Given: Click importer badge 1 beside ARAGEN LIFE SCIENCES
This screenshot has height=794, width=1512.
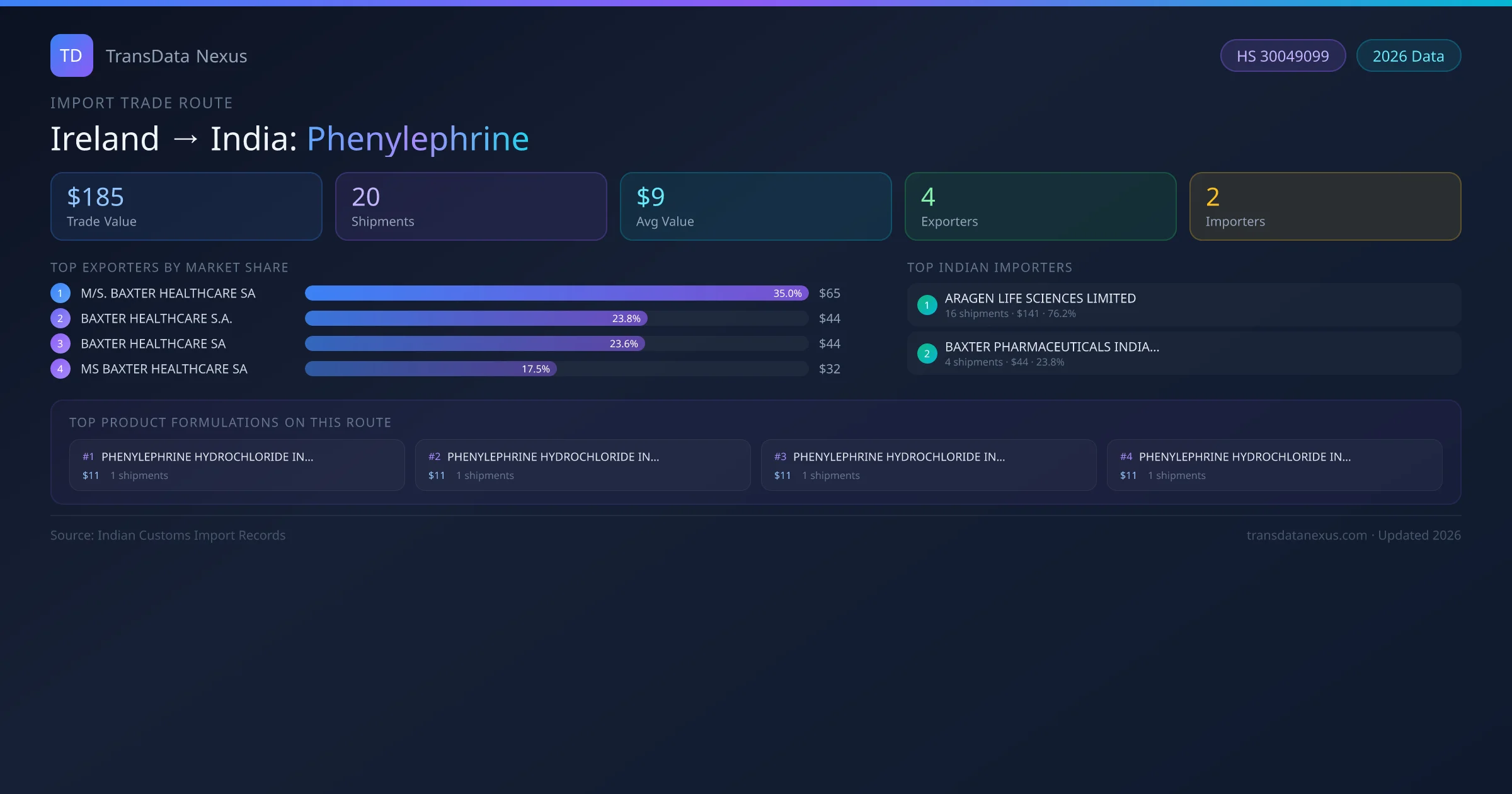Looking at the screenshot, I should coord(927,305).
